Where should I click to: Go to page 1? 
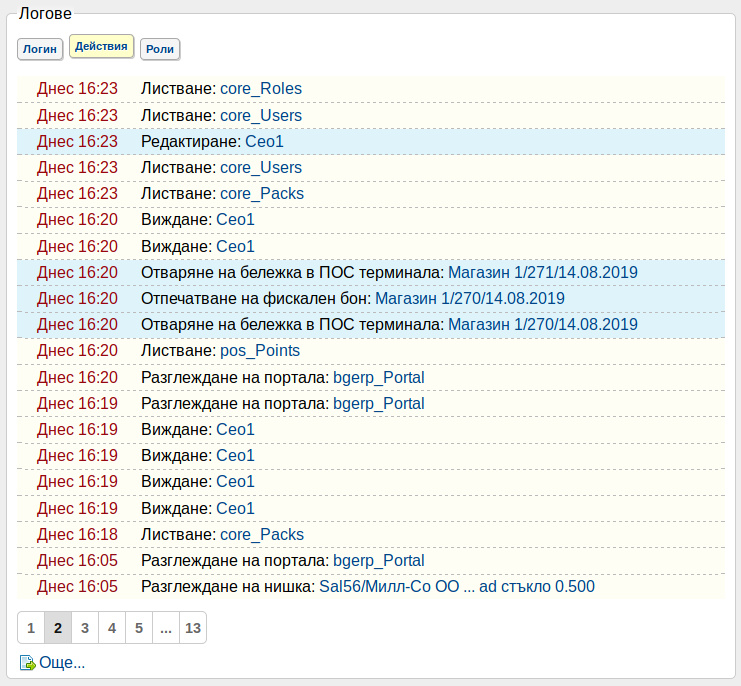pyautogui.click(x=31, y=628)
